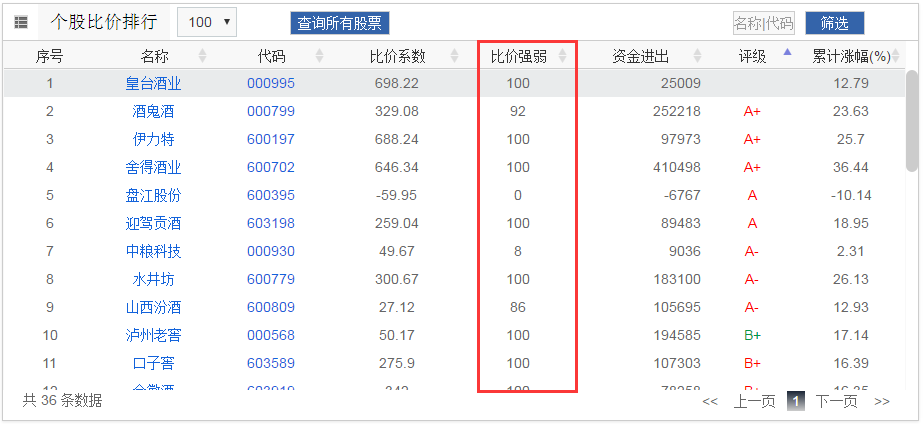Select page number 1
The width and height of the screenshot is (924, 424).
pos(796,402)
